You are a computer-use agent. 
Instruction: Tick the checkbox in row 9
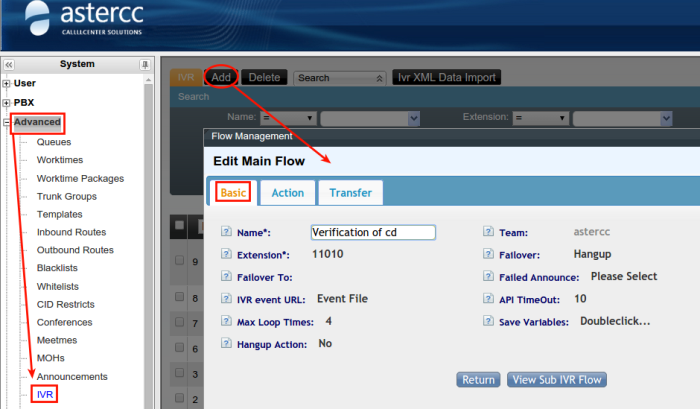pos(180,260)
